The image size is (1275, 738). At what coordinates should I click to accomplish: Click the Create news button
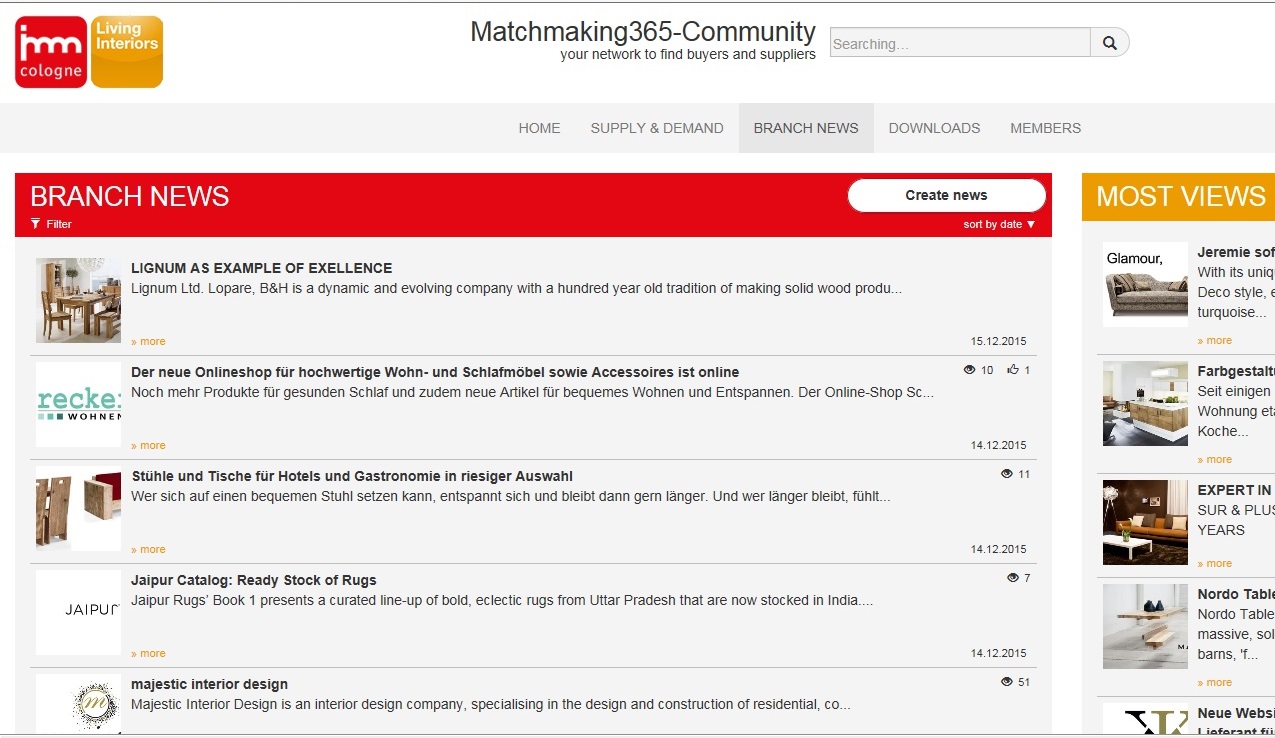[x=946, y=195]
